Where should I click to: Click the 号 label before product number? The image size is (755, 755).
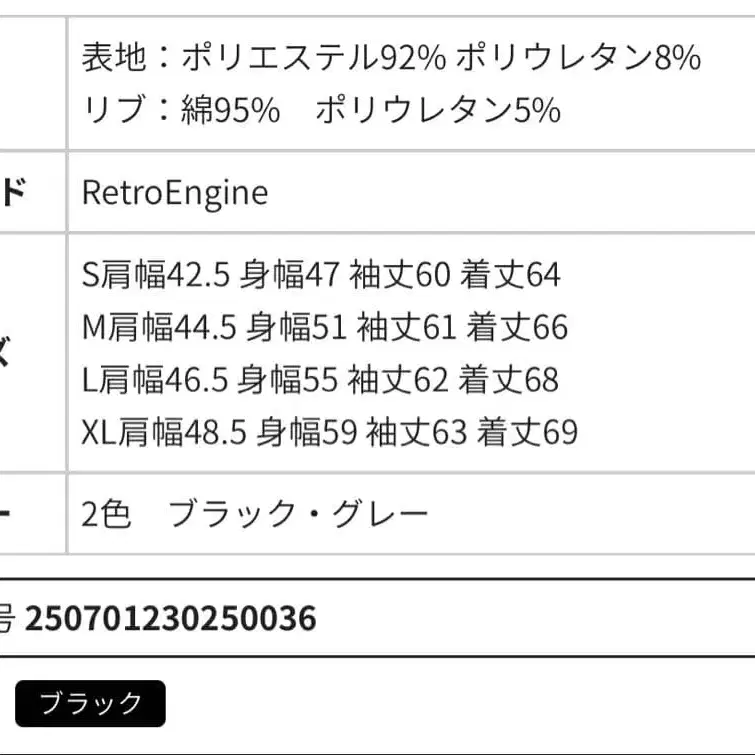(6, 619)
